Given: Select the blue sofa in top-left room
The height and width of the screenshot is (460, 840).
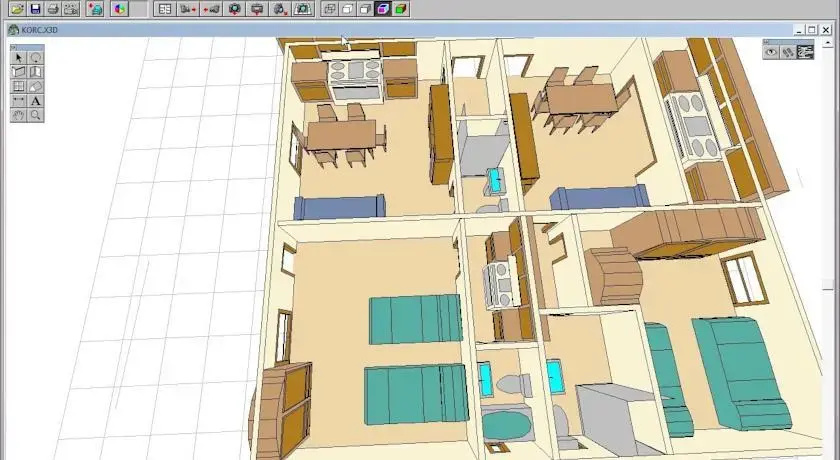Looking at the screenshot, I should pyautogui.click(x=340, y=207).
